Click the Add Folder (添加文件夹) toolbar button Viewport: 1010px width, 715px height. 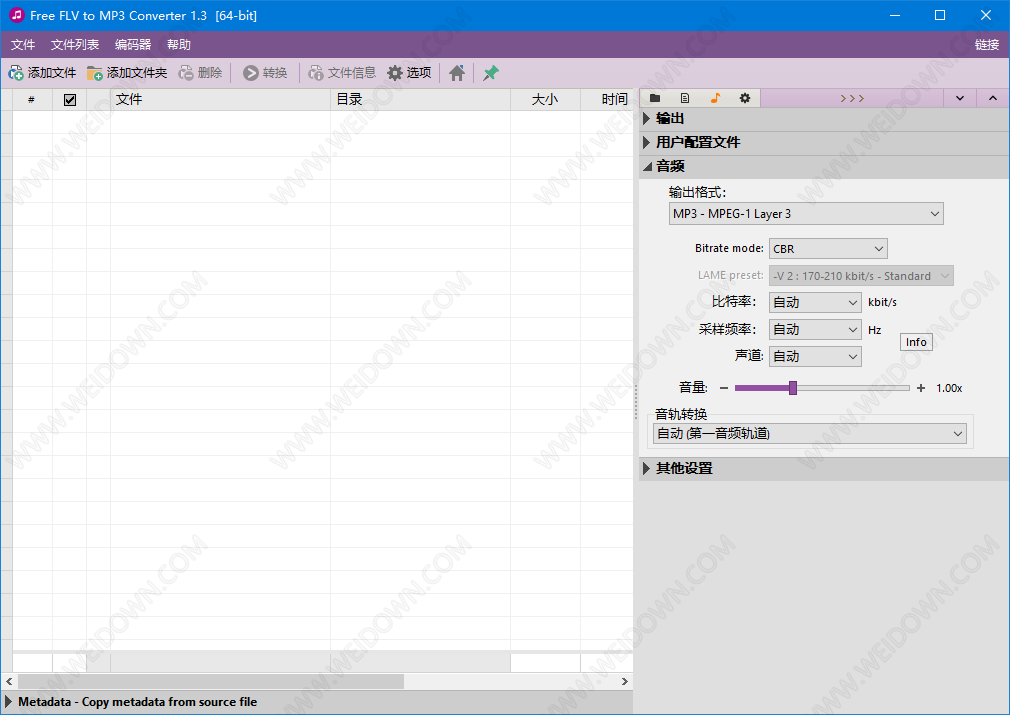click(127, 73)
